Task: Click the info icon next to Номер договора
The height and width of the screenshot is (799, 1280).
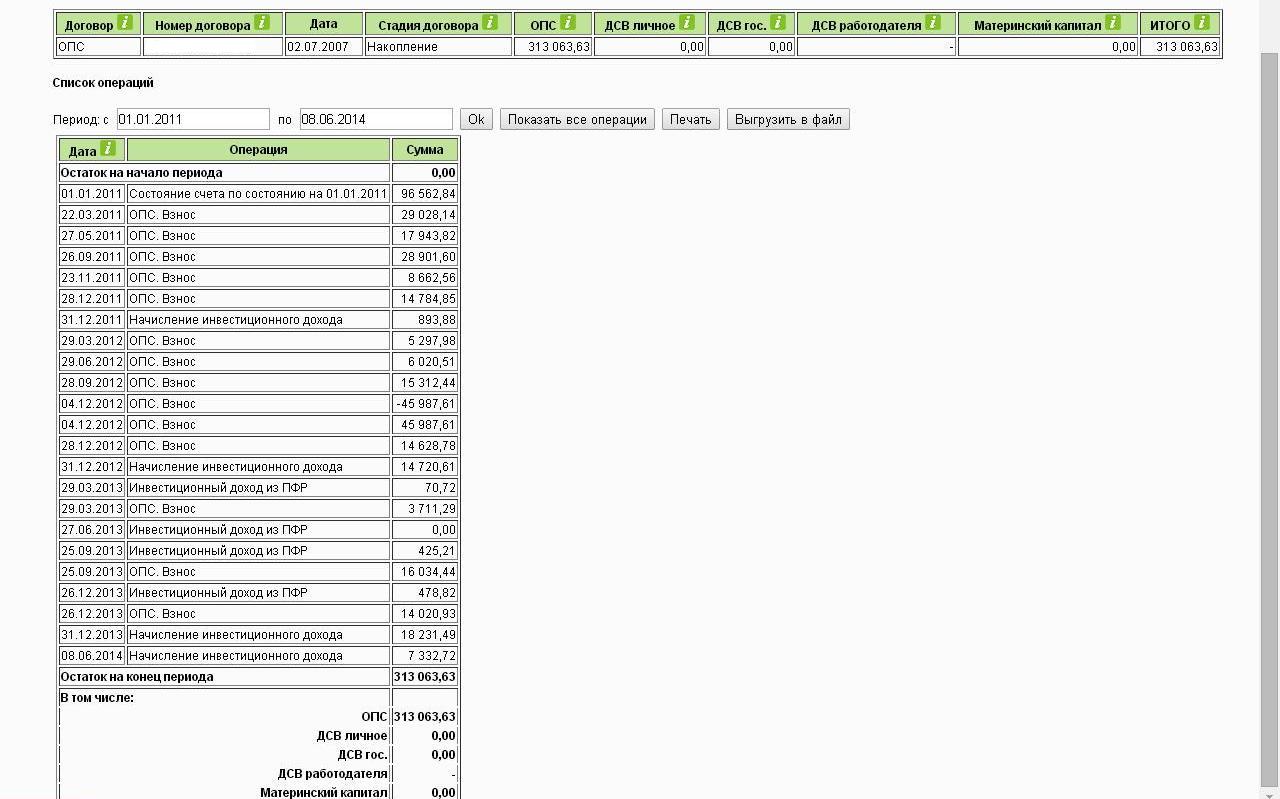Action: (262, 22)
